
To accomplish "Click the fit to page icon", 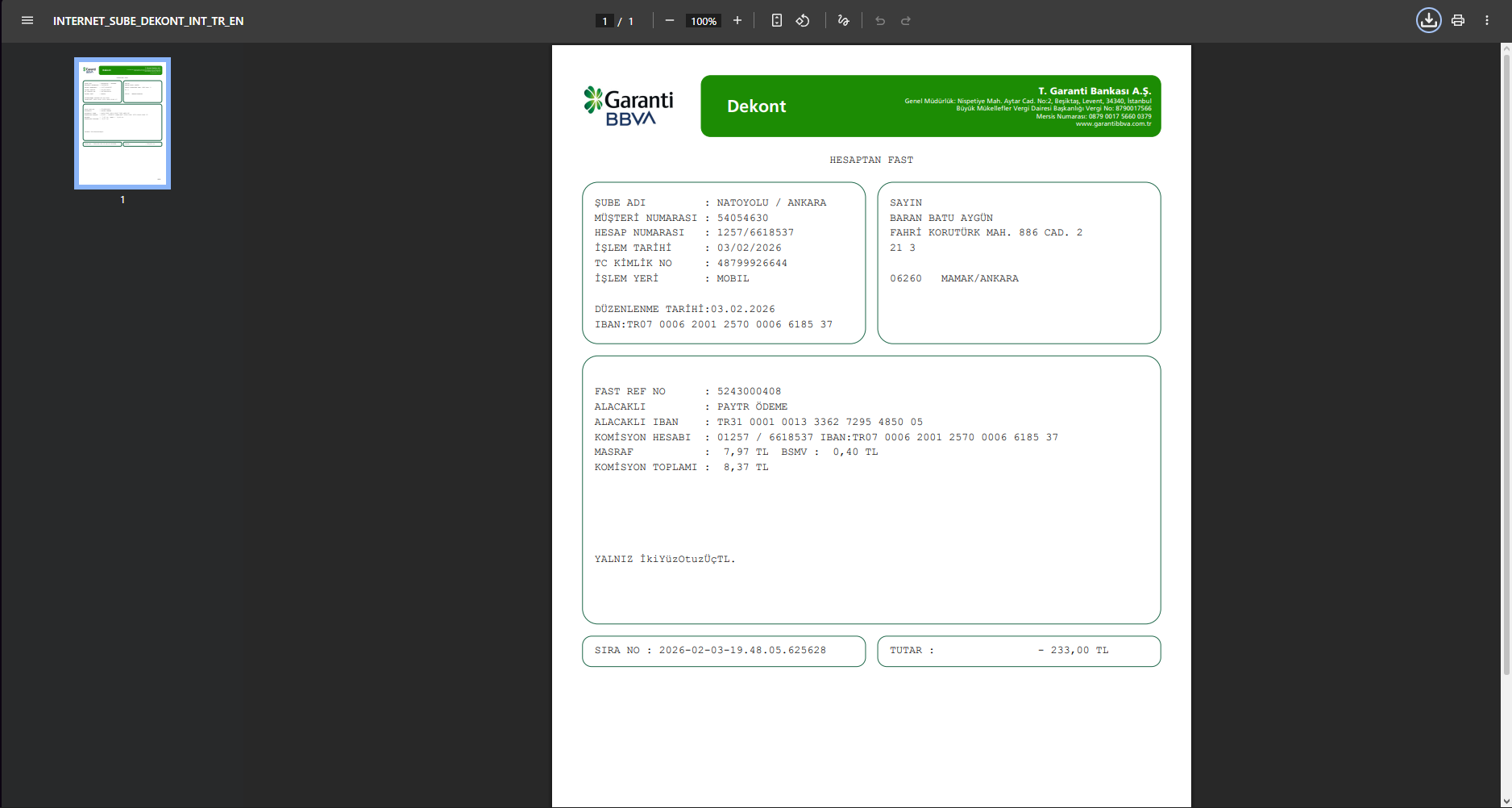I will pos(776,21).
